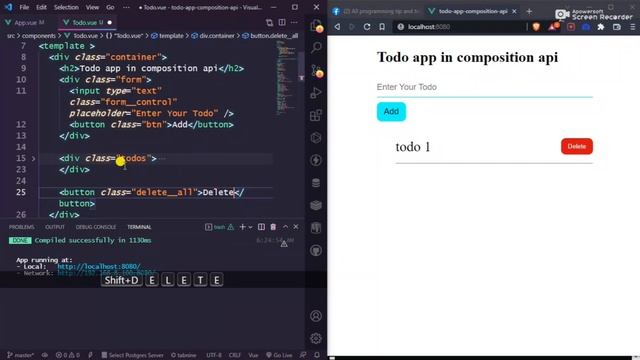Image resolution: width=640 pixels, height=360 pixels.
Task: Open the Go menu
Action: pos(110,7)
